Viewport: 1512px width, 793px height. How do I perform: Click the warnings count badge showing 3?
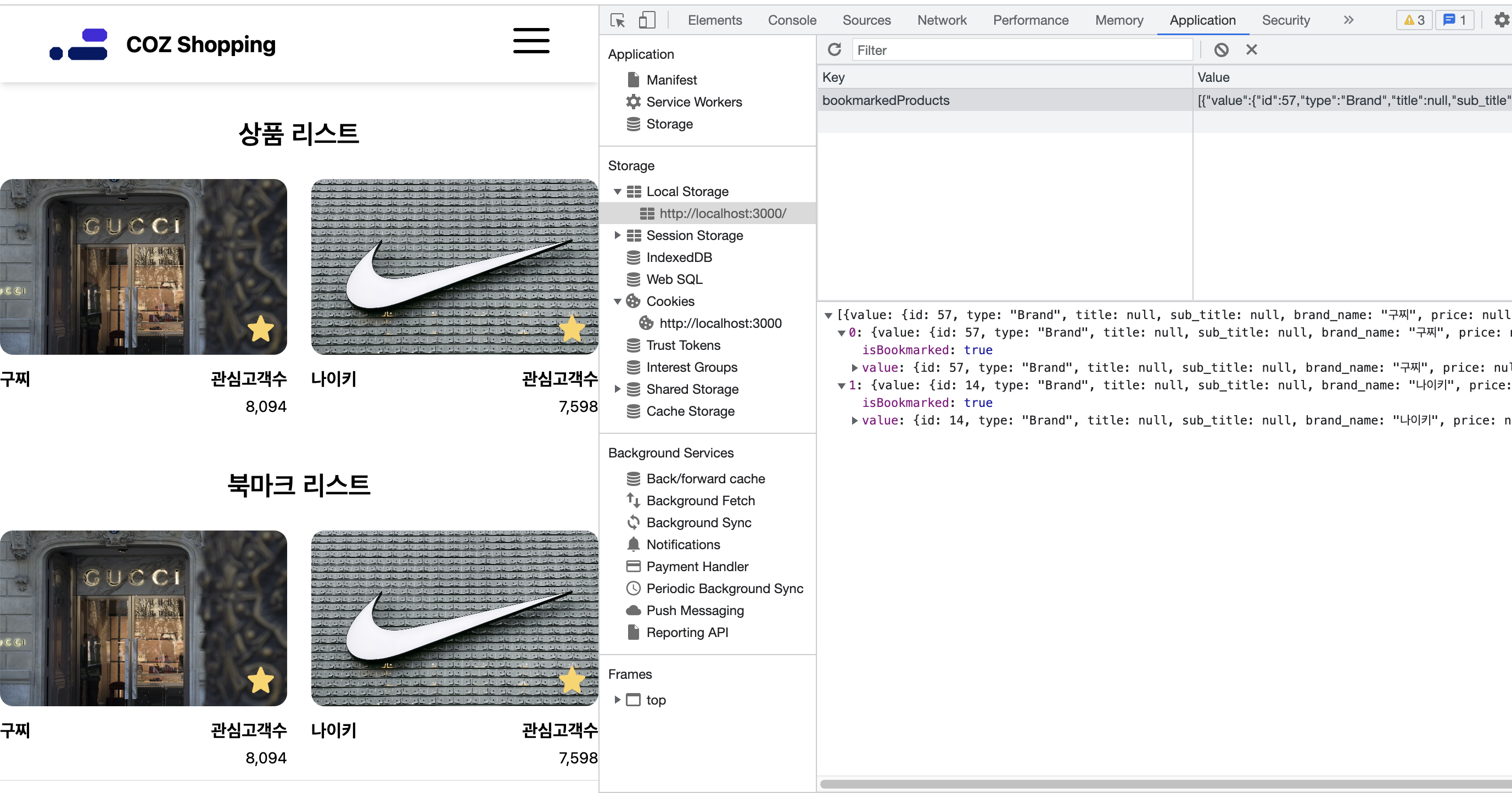1414,20
